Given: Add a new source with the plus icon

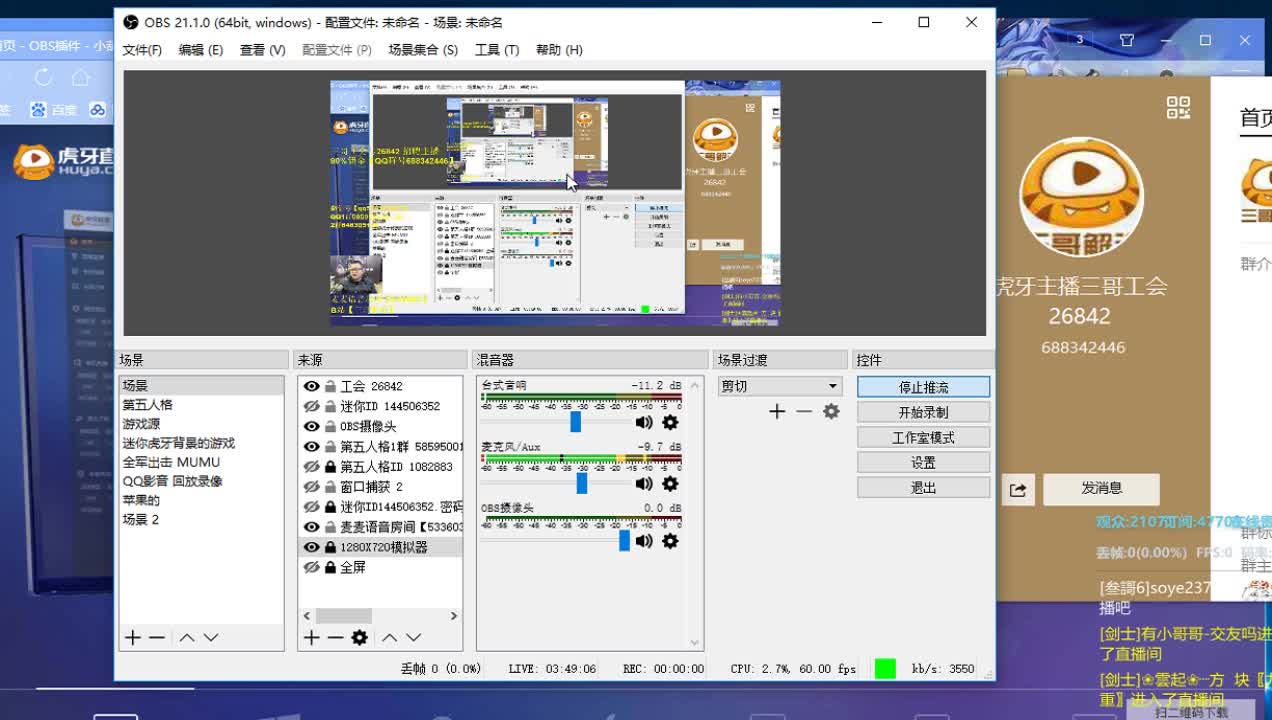Looking at the screenshot, I should point(311,637).
